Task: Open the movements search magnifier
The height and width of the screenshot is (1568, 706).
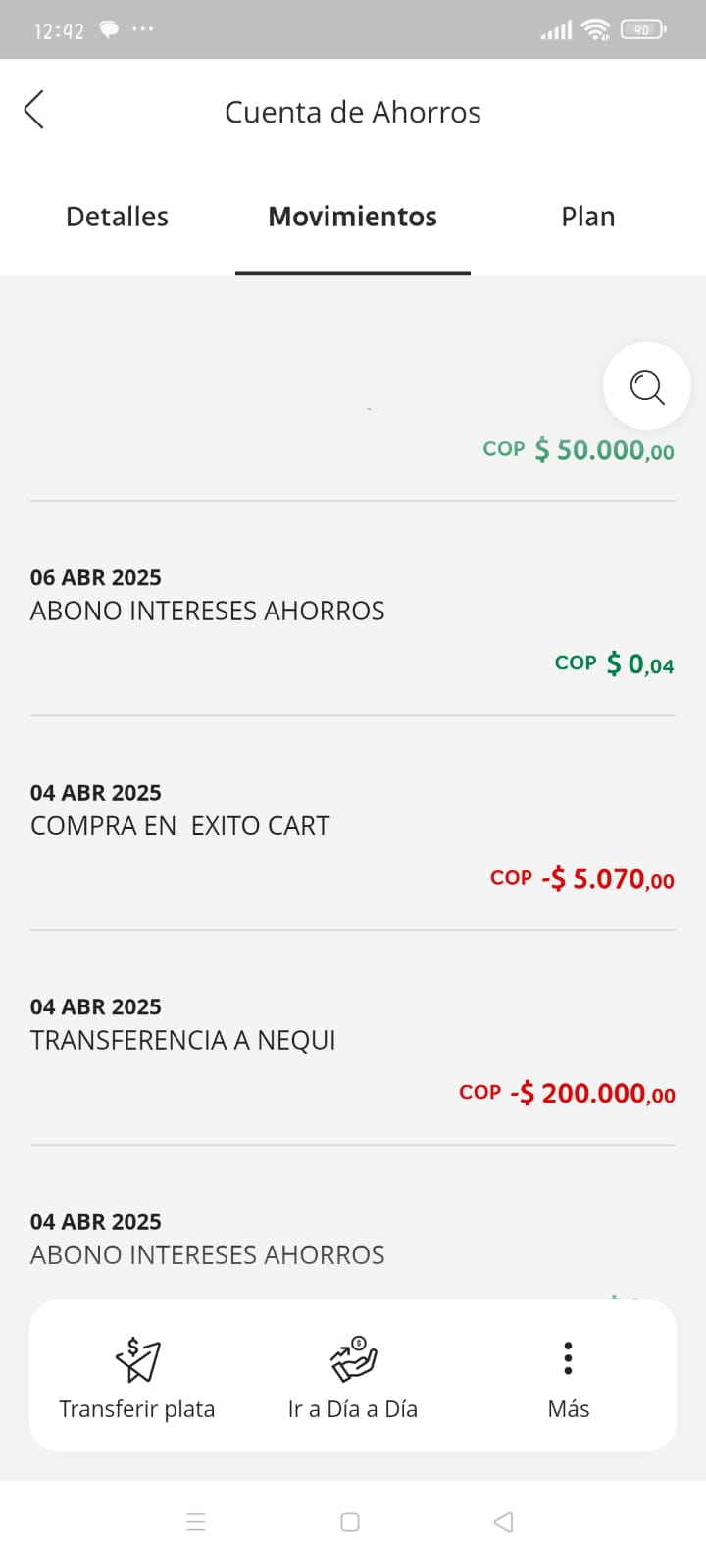Action: point(647,387)
